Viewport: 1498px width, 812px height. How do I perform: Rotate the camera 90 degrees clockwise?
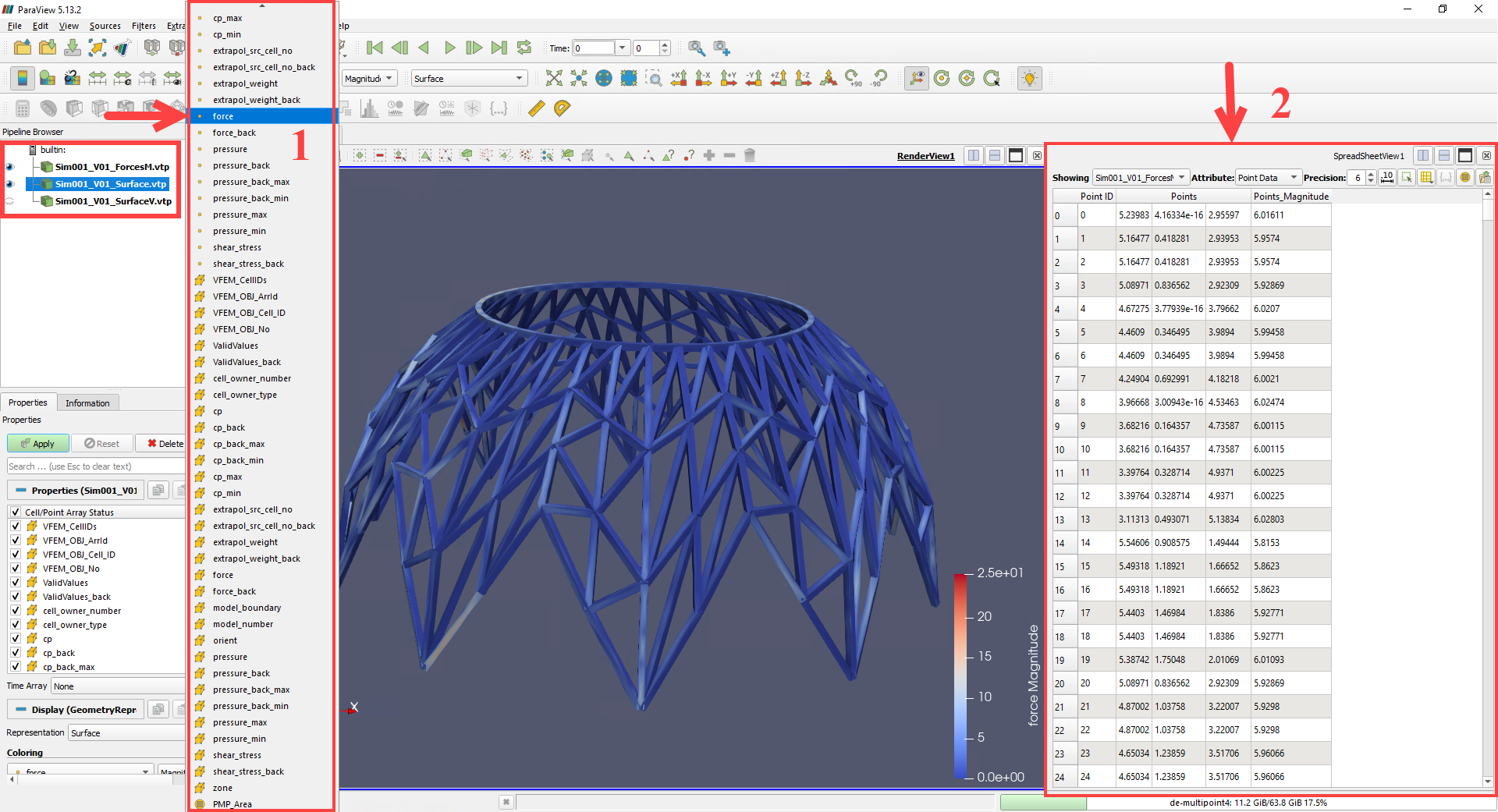[x=850, y=78]
